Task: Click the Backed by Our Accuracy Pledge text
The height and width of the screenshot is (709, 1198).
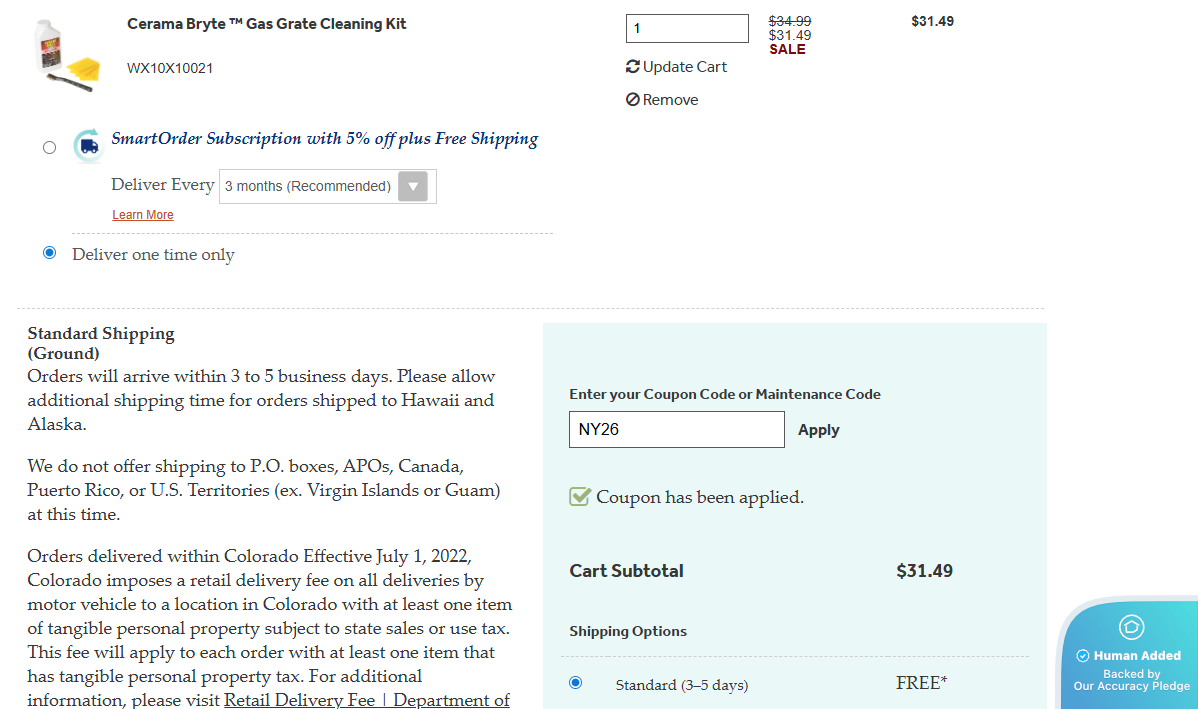Action: pyautogui.click(x=1132, y=680)
